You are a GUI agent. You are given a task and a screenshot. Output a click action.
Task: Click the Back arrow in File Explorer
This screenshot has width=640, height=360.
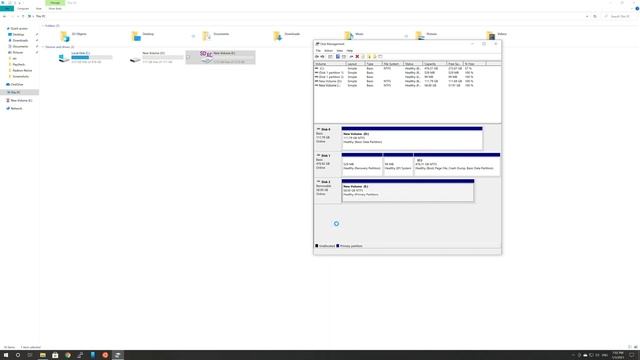point(4,16)
